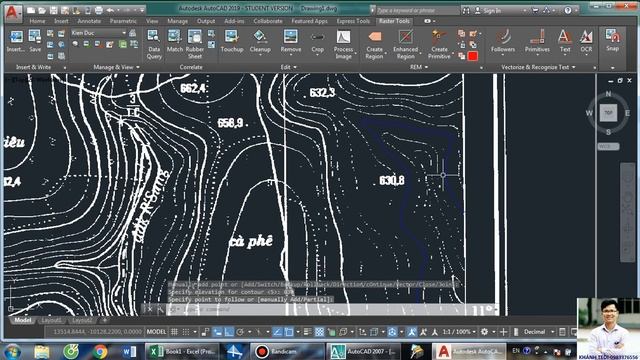This screenshot has height=360, width=640.
Task: Expand the quick access toolbar customize arrow
Action: (x=142, y=10)
